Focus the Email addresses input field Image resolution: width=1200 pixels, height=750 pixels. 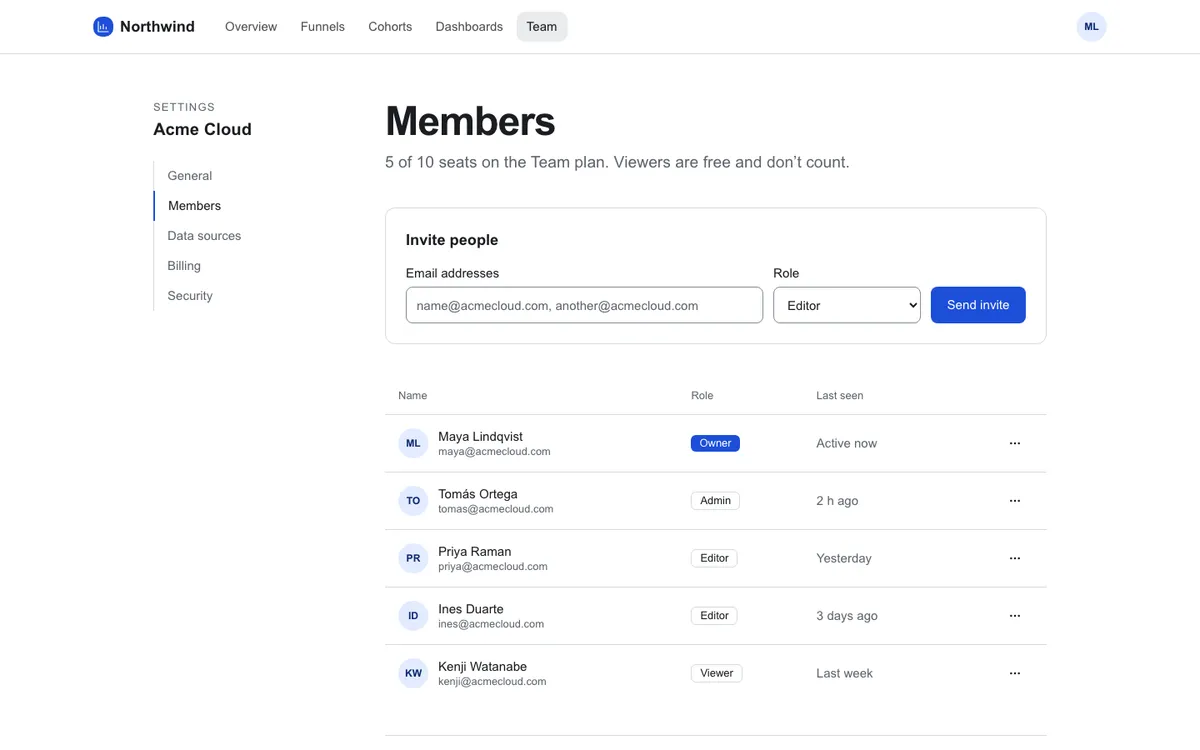(584, 305)
